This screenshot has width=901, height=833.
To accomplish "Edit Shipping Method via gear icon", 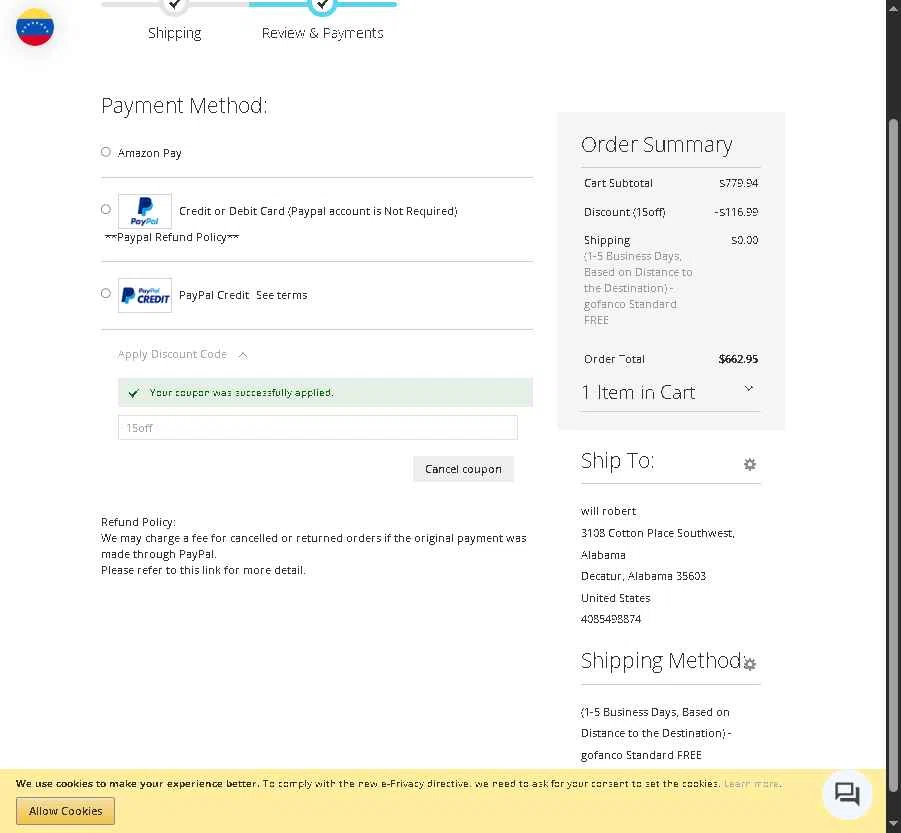I will 749,664.
